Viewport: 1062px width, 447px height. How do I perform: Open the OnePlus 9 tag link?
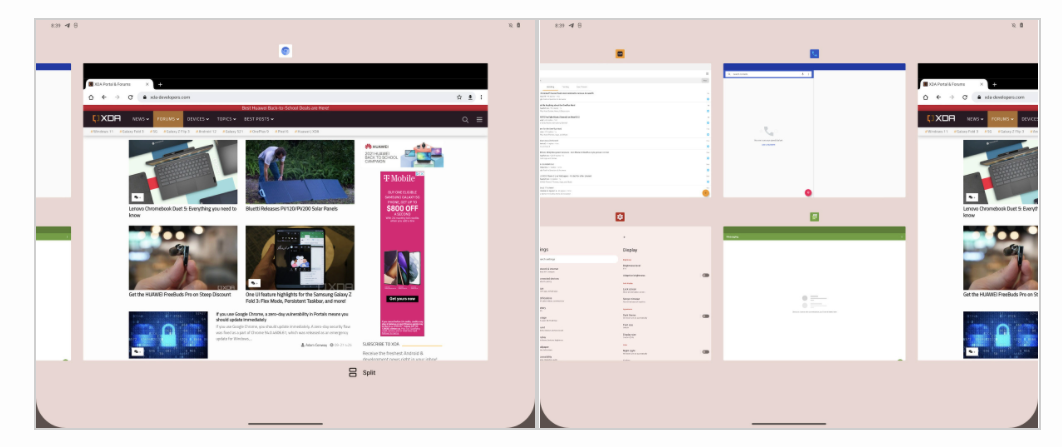pos(258,131)
